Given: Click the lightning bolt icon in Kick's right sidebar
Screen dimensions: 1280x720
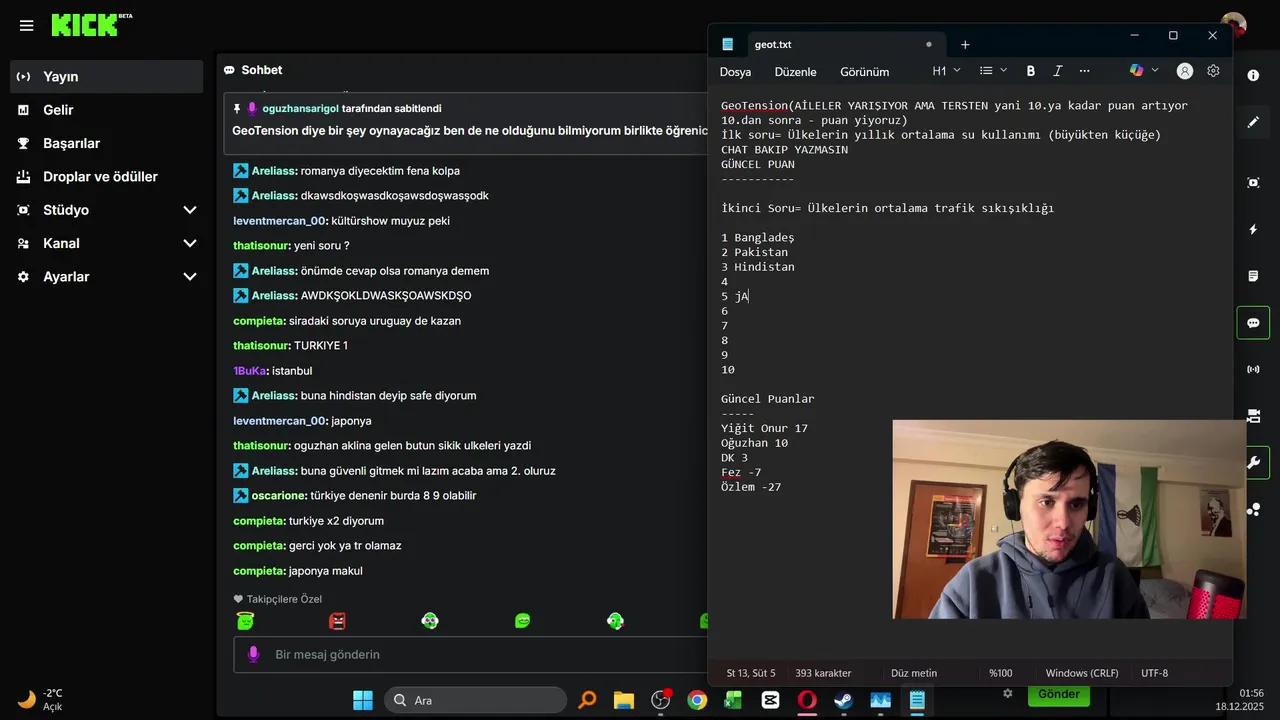Looking at the screenshot, I should click(1253, 230).
